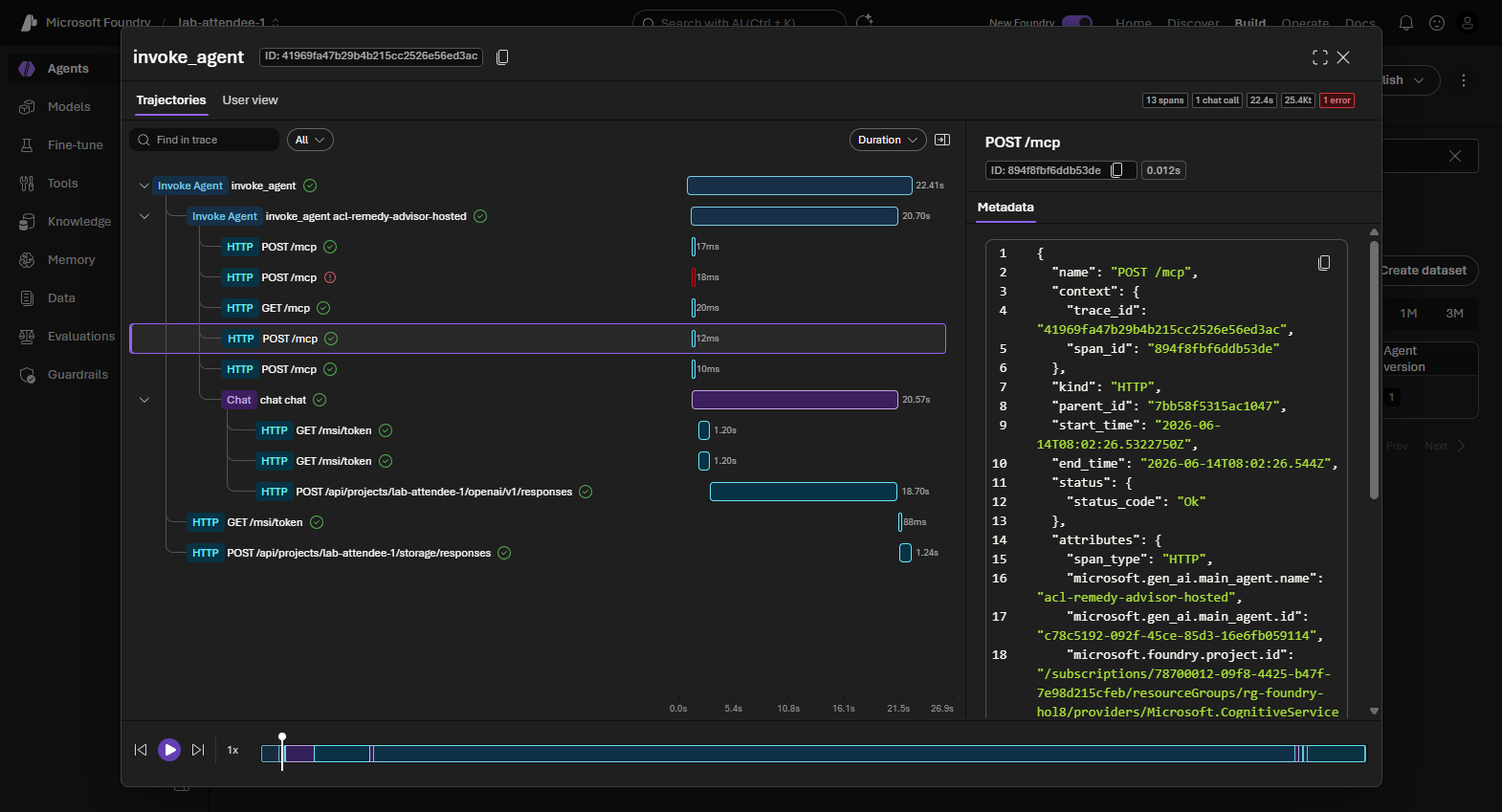Switch to the User view tab
The height and width of the screenshot is (812, 1502).
click(251, 100)
